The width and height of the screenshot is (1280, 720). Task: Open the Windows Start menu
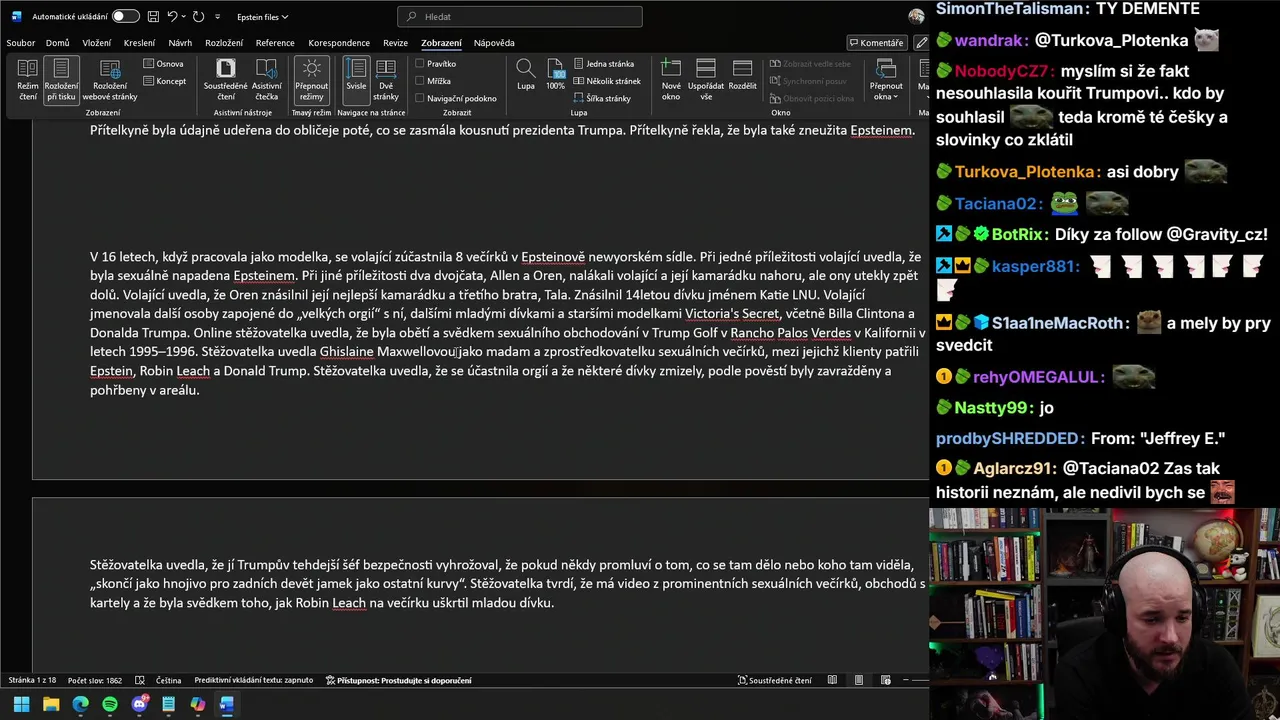coord(21,704)
